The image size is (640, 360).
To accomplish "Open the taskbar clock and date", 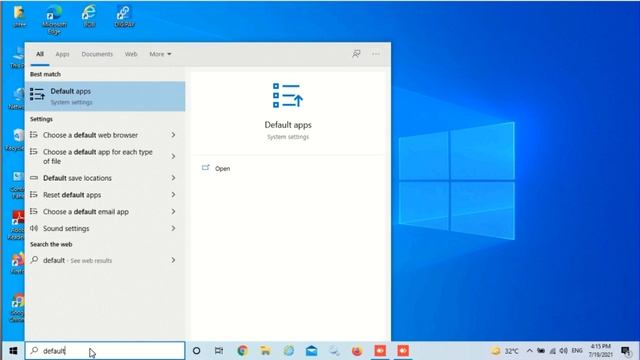I will tap(600, 351).
